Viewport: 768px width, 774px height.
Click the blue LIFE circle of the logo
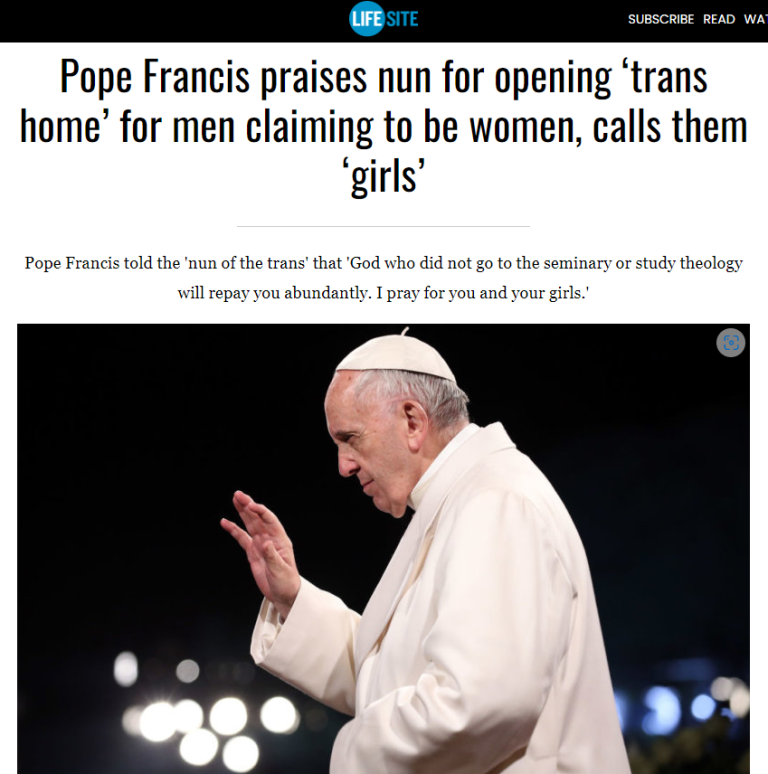[366, 19]
